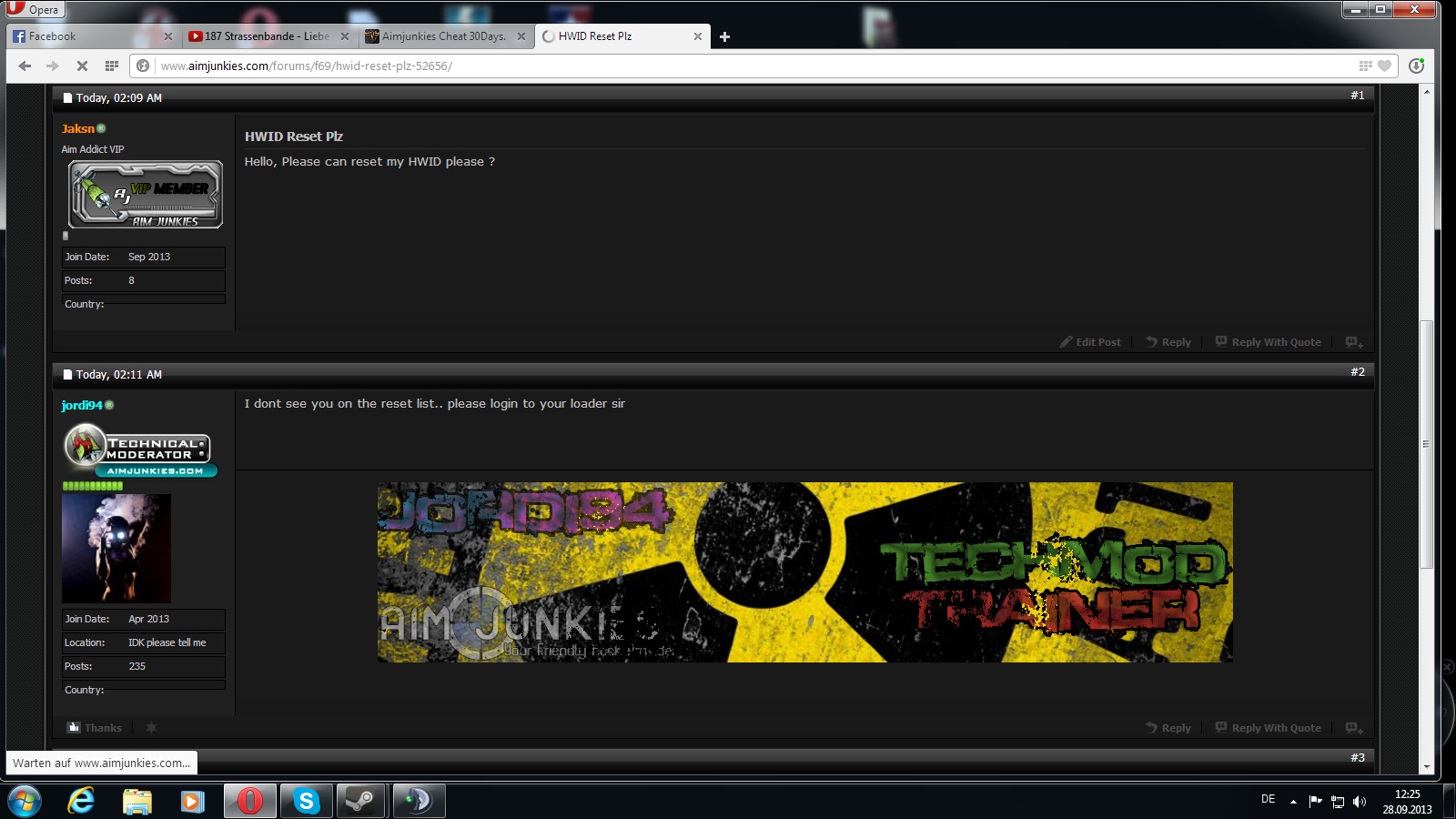Close the 187 Strassenbande tab

[x=344, y=36]
